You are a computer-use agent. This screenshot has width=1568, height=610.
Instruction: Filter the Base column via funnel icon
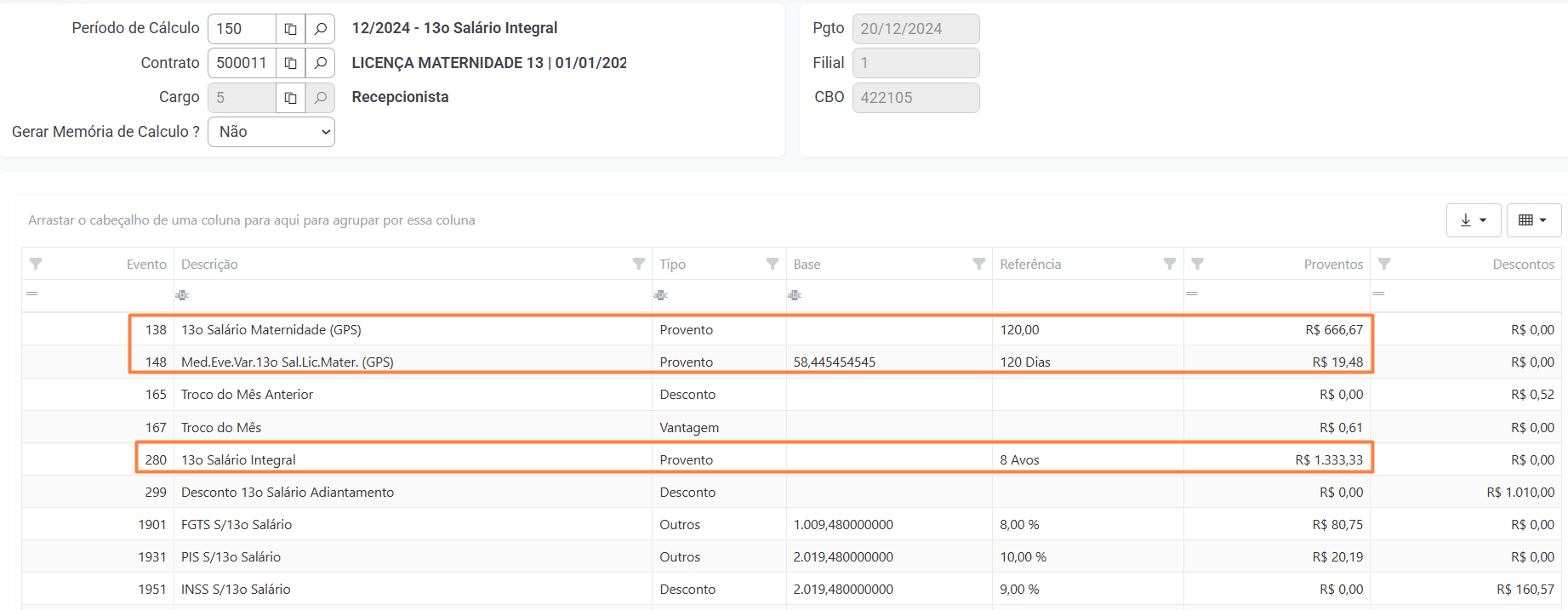pyautogui.click(x=978, y=264)
